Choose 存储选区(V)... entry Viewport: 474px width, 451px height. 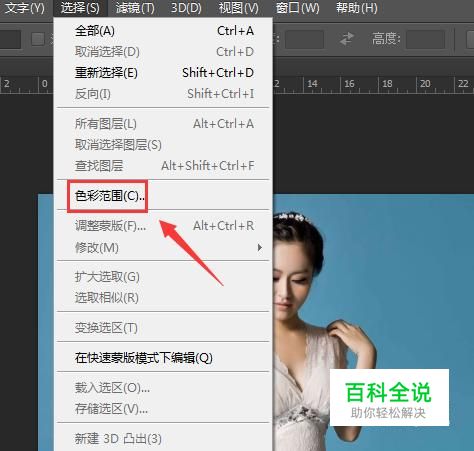pyautogui.click(x=163, y=409)
